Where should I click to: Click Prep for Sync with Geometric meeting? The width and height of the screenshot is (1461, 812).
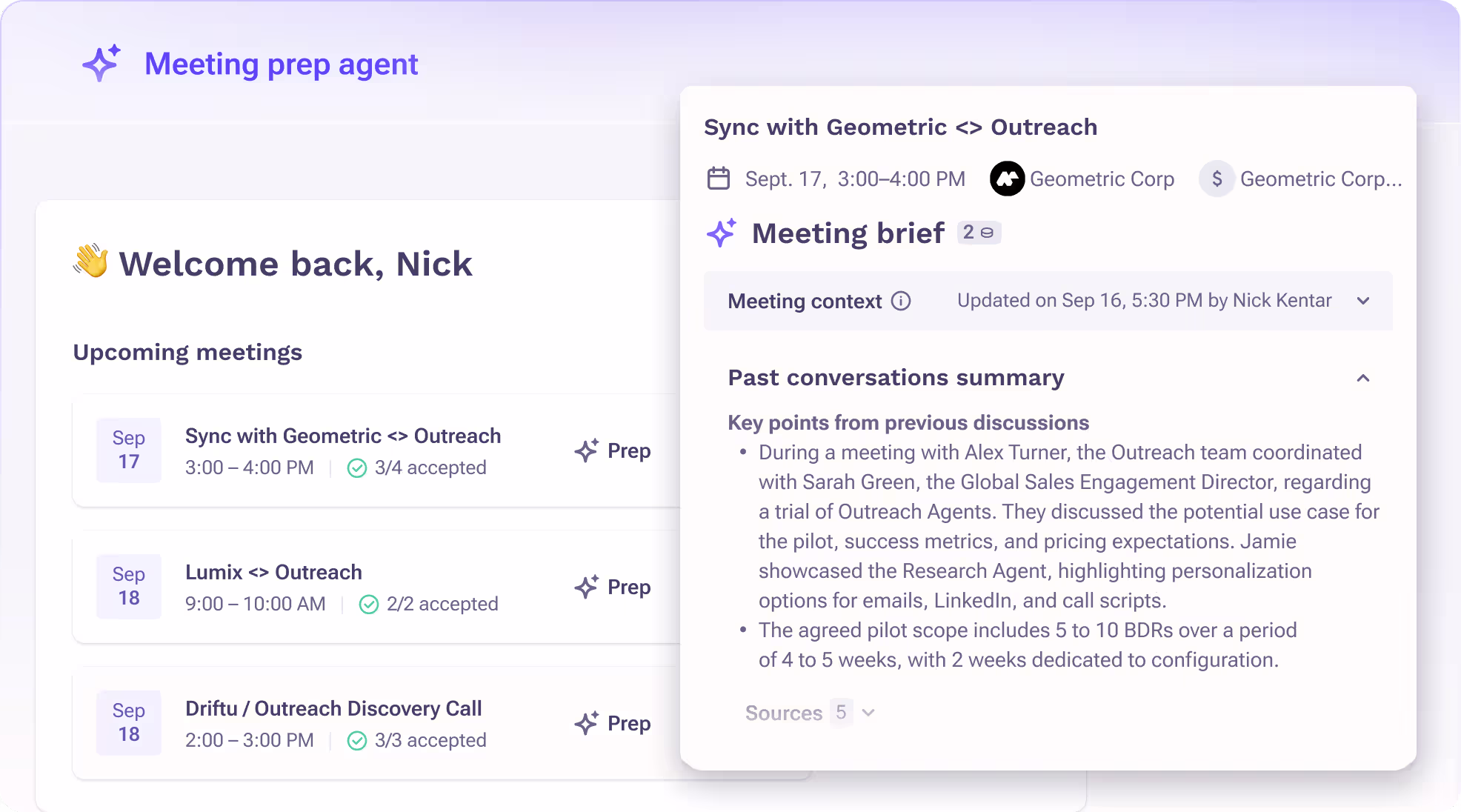tap(611, 450)
